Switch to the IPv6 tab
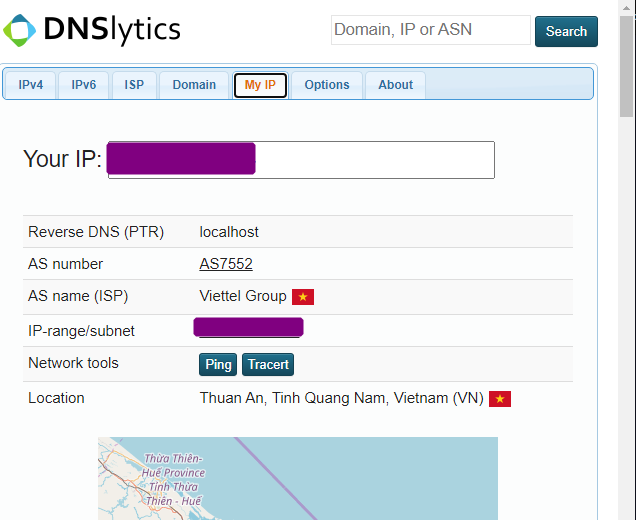 84,85
